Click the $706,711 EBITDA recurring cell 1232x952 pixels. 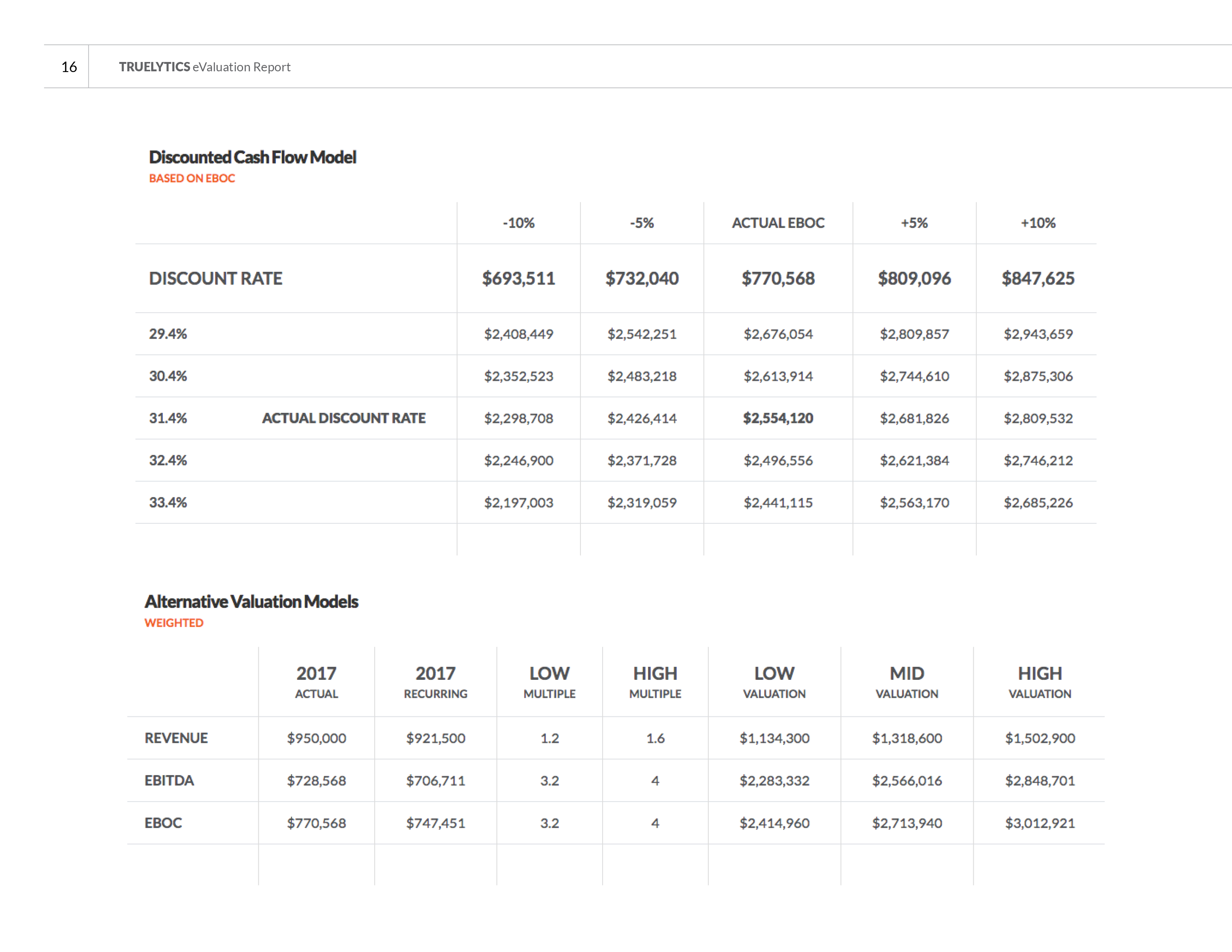click(435, 781)
